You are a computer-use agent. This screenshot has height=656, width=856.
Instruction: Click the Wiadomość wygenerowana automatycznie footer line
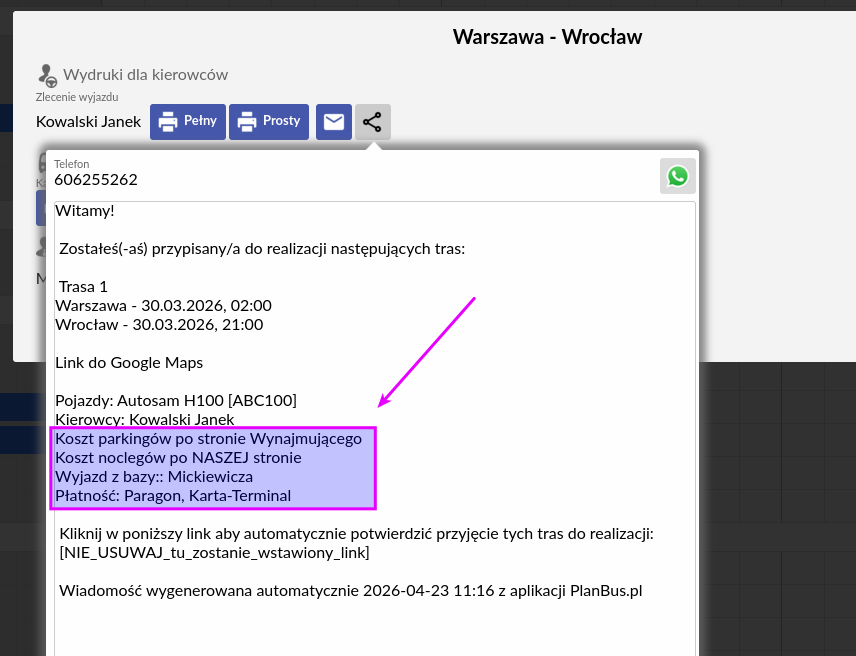(350, 590)
